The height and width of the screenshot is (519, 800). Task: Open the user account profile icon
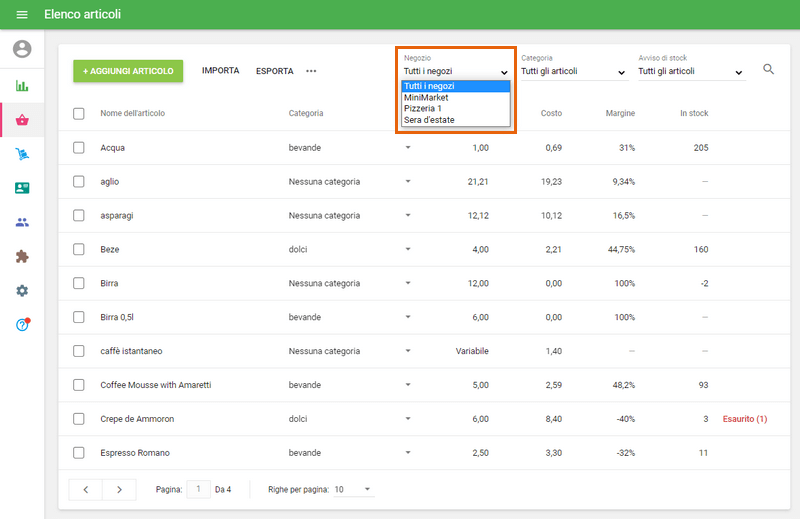tap(22, 49)
